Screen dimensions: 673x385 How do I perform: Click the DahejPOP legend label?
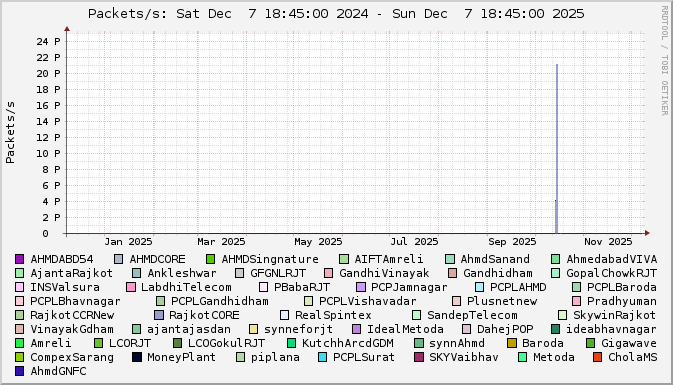pyautogui.click(x=505, y=329)
